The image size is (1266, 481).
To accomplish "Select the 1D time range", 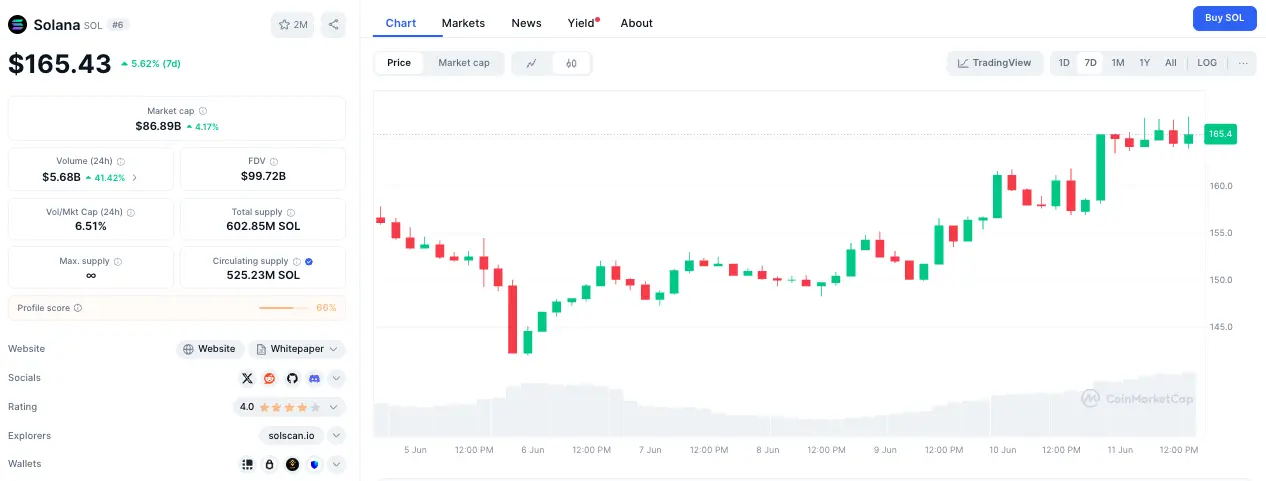I will pos(1064,63).
